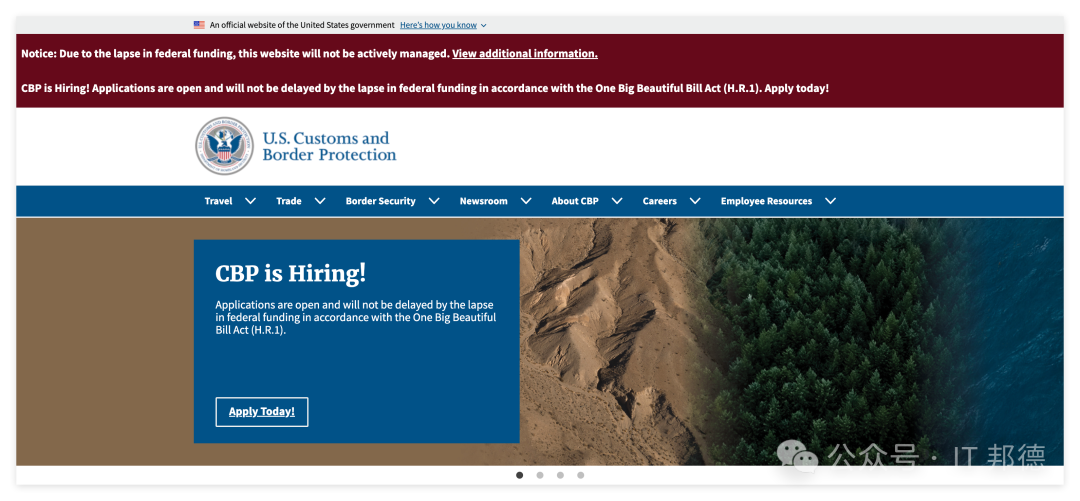
Task: Expand the chevron next to Travel
Action: pyautogui.click(x=251, y=201)
